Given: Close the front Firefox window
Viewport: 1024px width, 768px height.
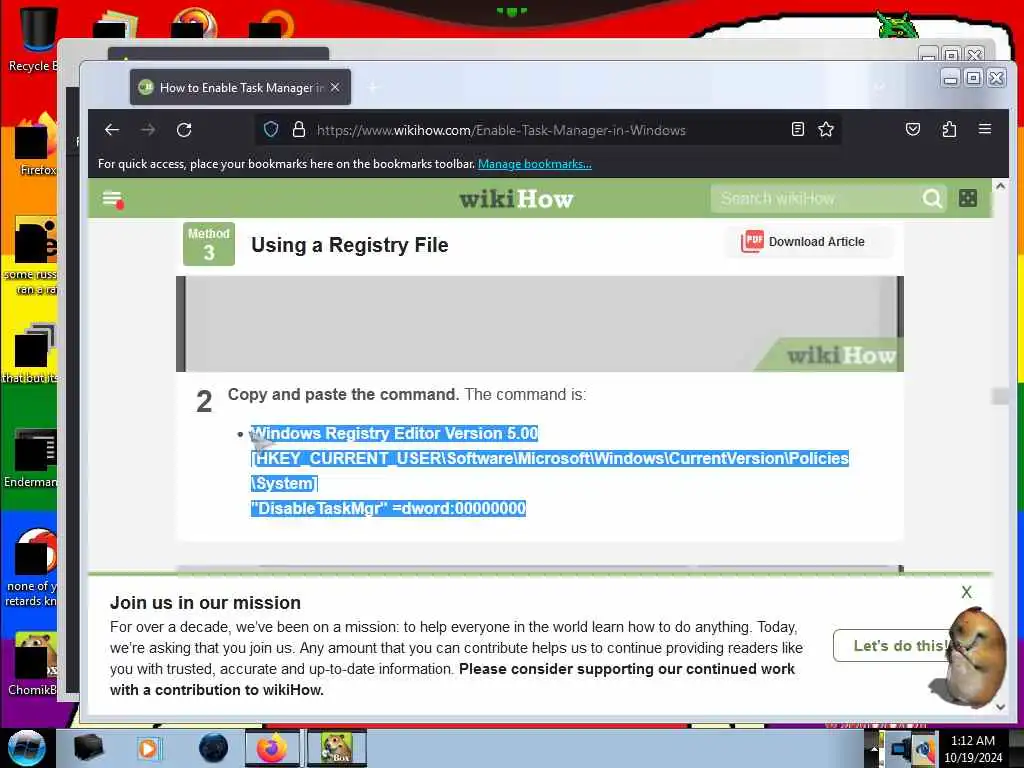Looking at the screenshot, I should [997, 78].
